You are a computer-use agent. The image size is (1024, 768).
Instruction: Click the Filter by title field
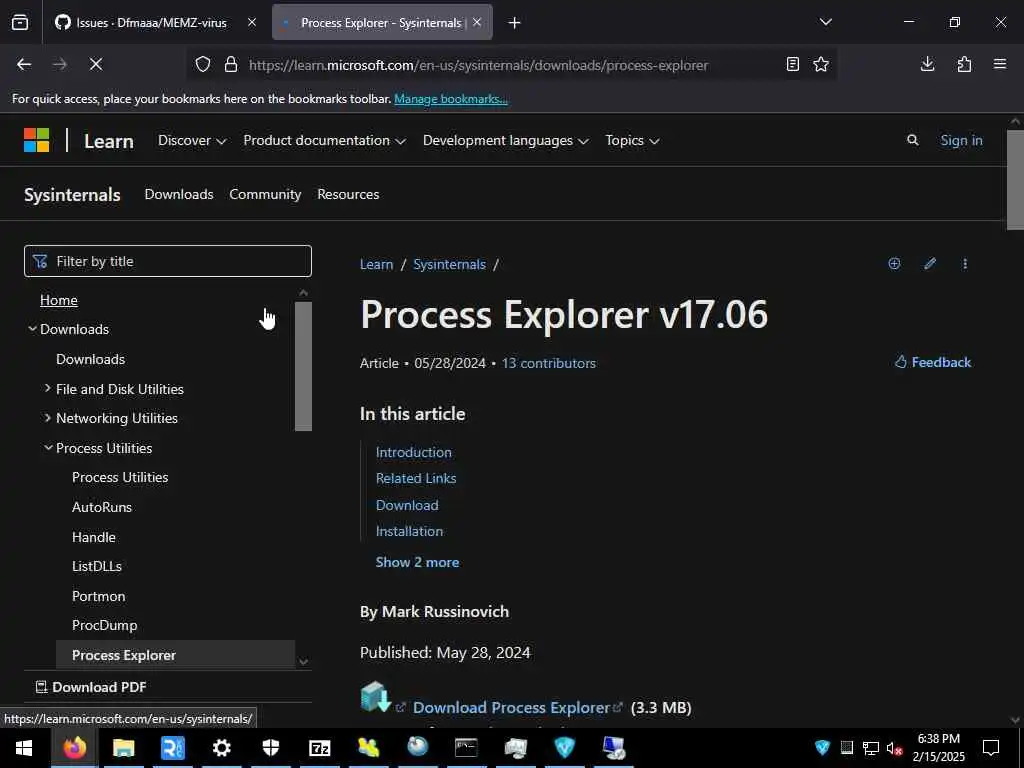click(x=168, y=261)
